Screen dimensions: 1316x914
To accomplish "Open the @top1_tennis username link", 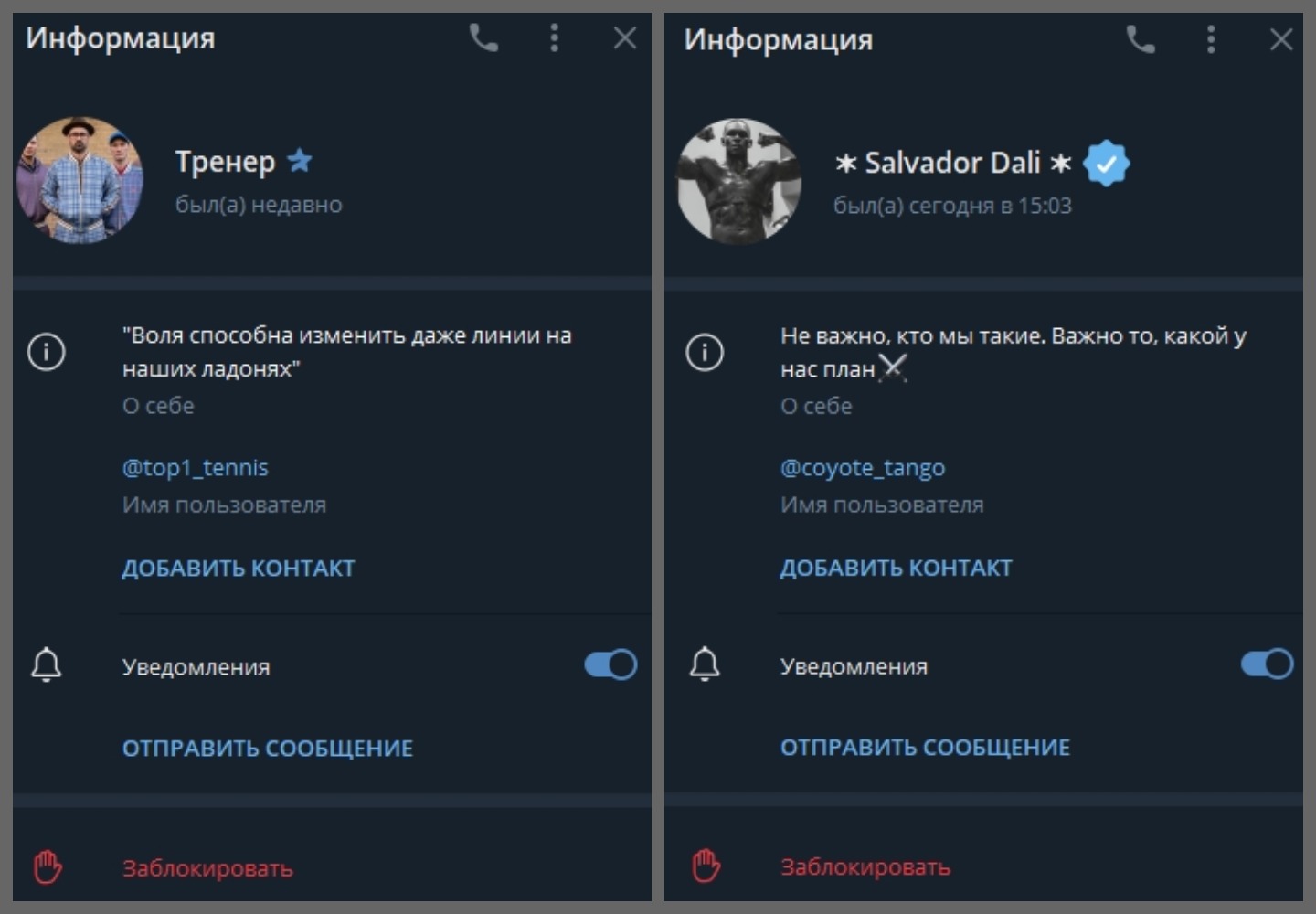I will (x=196, y=468).
